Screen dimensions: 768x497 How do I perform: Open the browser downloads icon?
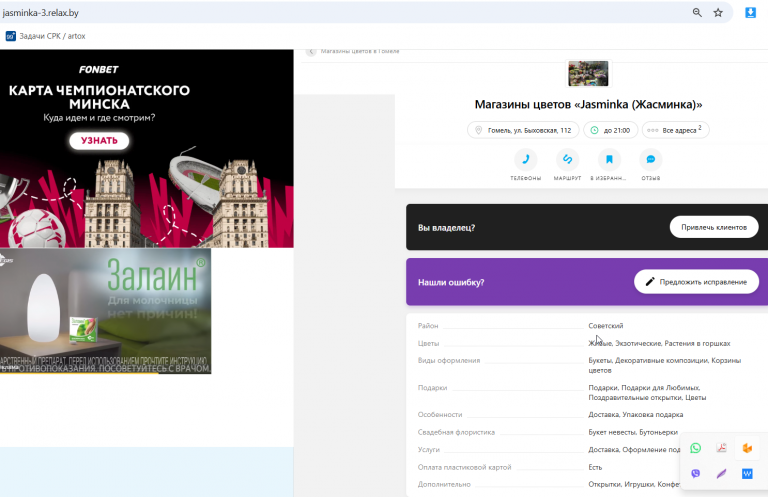click(750, 13)
